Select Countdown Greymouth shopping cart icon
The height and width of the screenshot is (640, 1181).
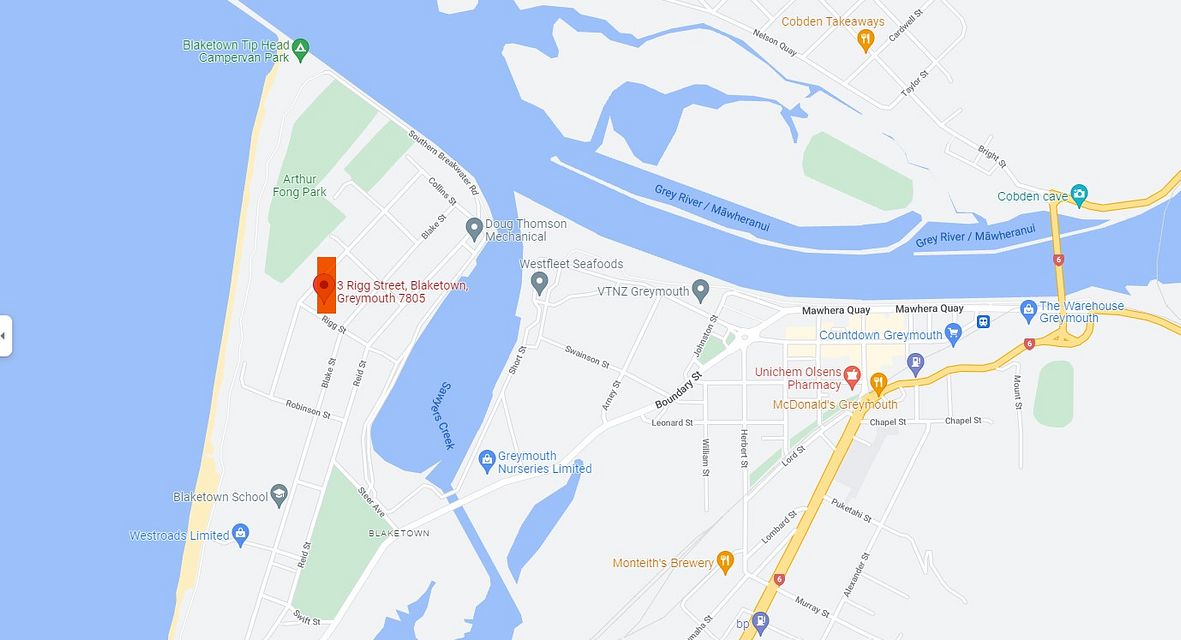pyautogui.click(x=953, y=334)
